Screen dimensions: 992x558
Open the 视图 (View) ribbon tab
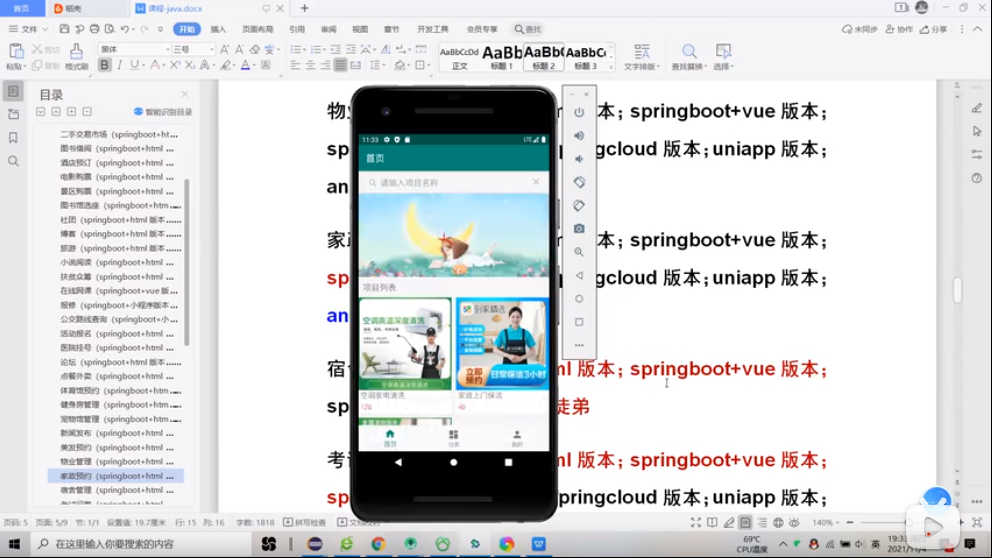pyautogui.click(x=360, y=29)
